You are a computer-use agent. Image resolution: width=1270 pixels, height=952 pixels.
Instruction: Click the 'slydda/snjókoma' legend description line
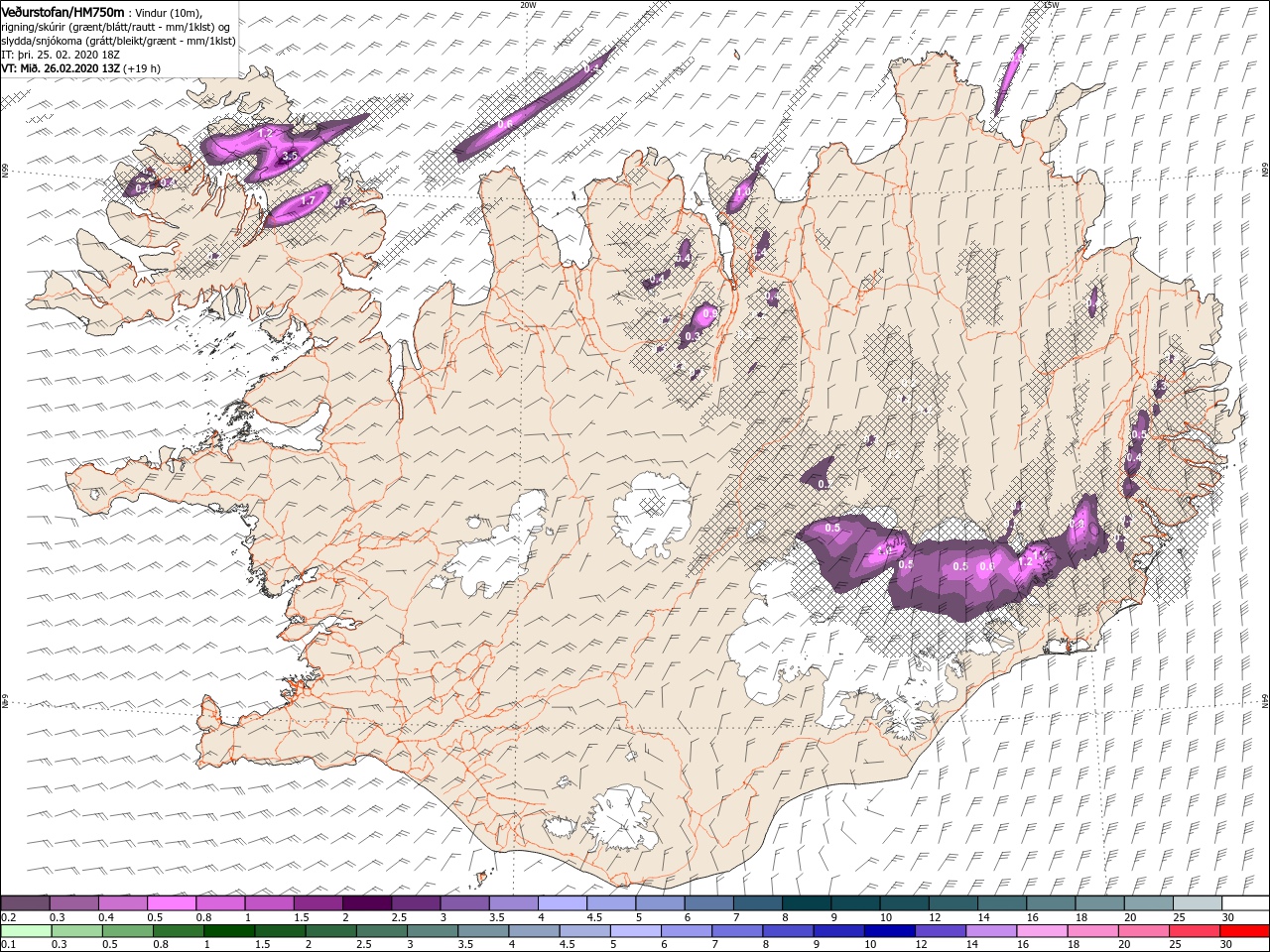(118, 40)
